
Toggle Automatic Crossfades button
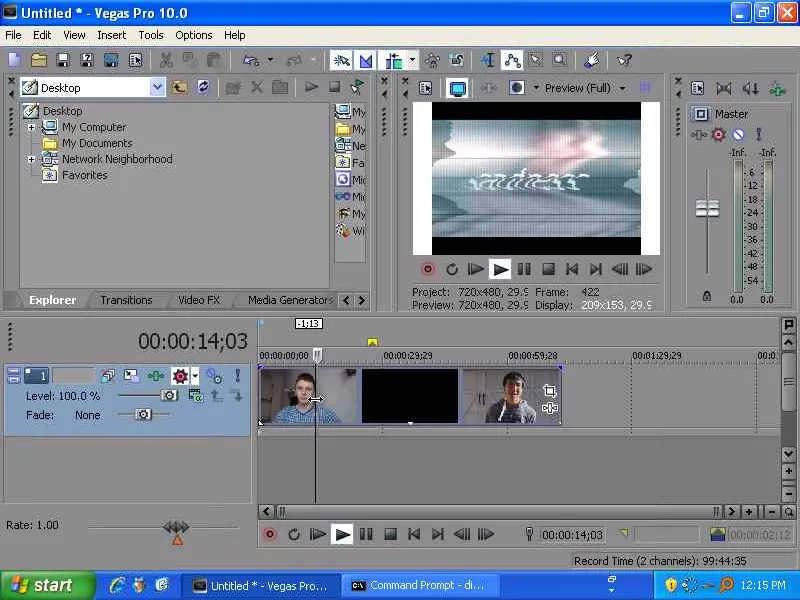tap(366, 61)
